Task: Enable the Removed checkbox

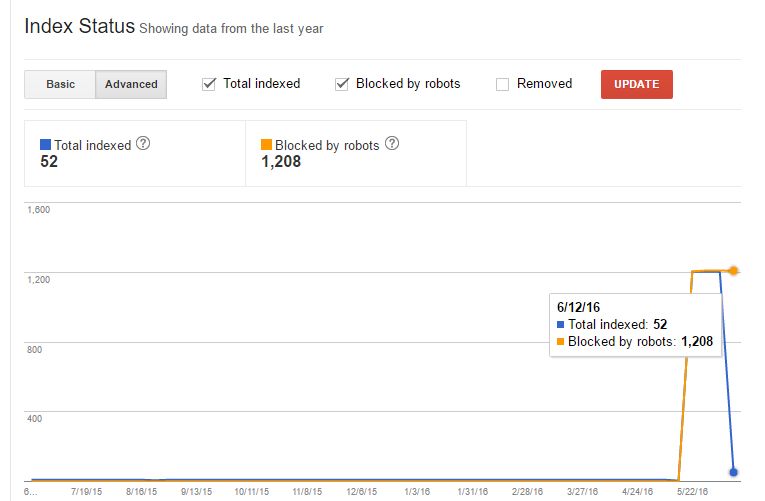Action: 503,84
